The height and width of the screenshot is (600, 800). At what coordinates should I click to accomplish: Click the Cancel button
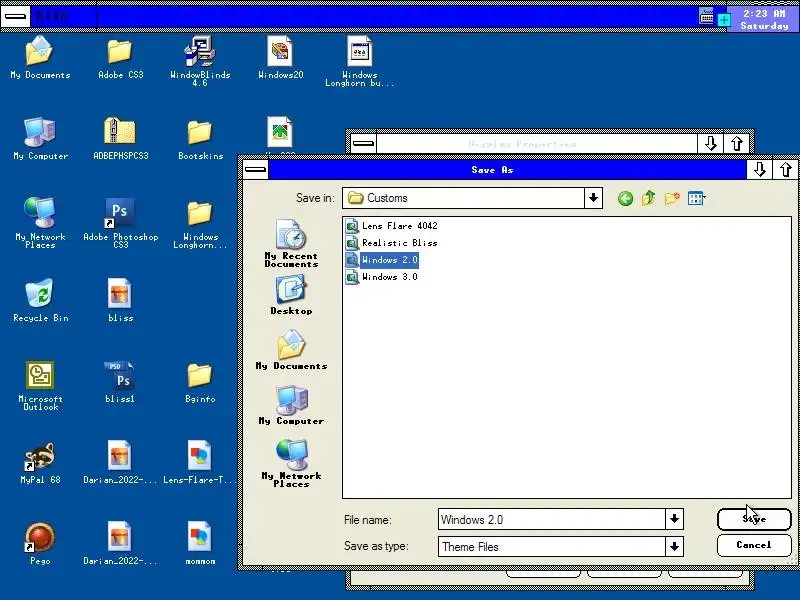754,545
